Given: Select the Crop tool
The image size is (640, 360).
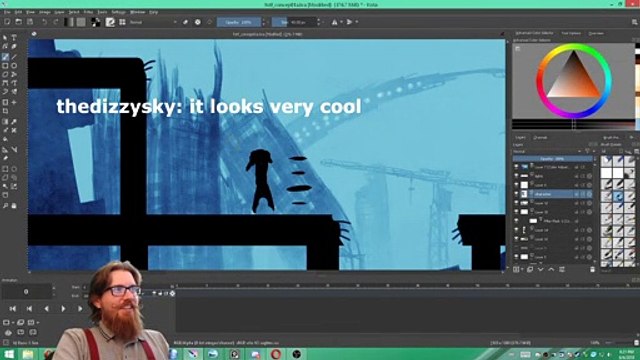Looking at the screenshot, I should coord(5,111).
